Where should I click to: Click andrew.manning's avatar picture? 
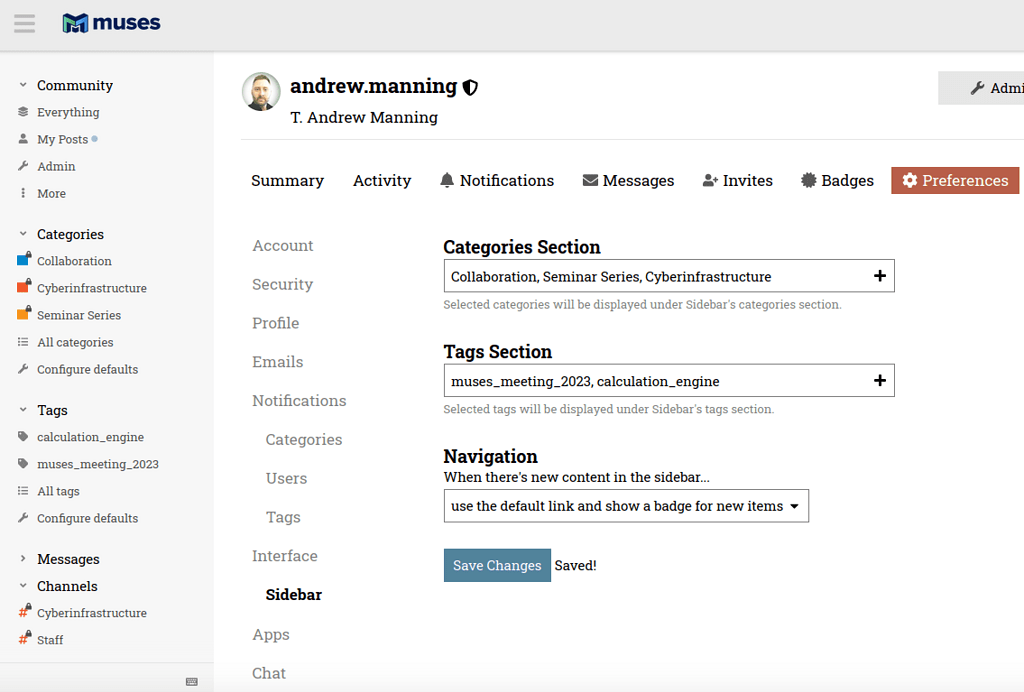(x=261, y=91)
